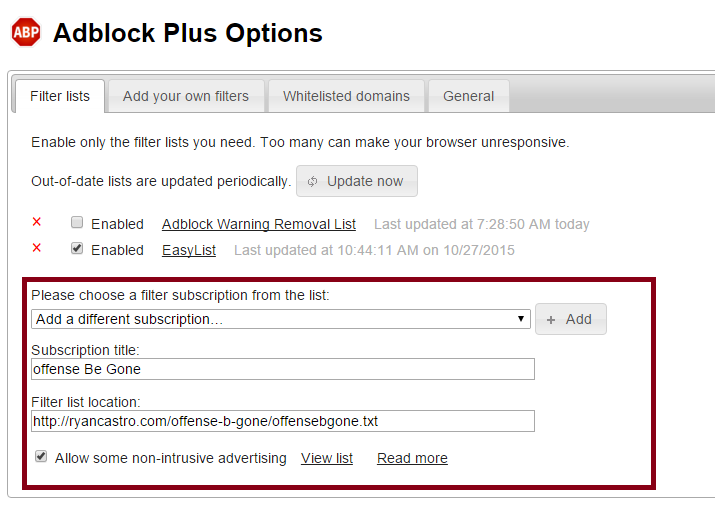Click the refresh icon on Update now
The width and height of the screenshot is (715, 508).
313,181
